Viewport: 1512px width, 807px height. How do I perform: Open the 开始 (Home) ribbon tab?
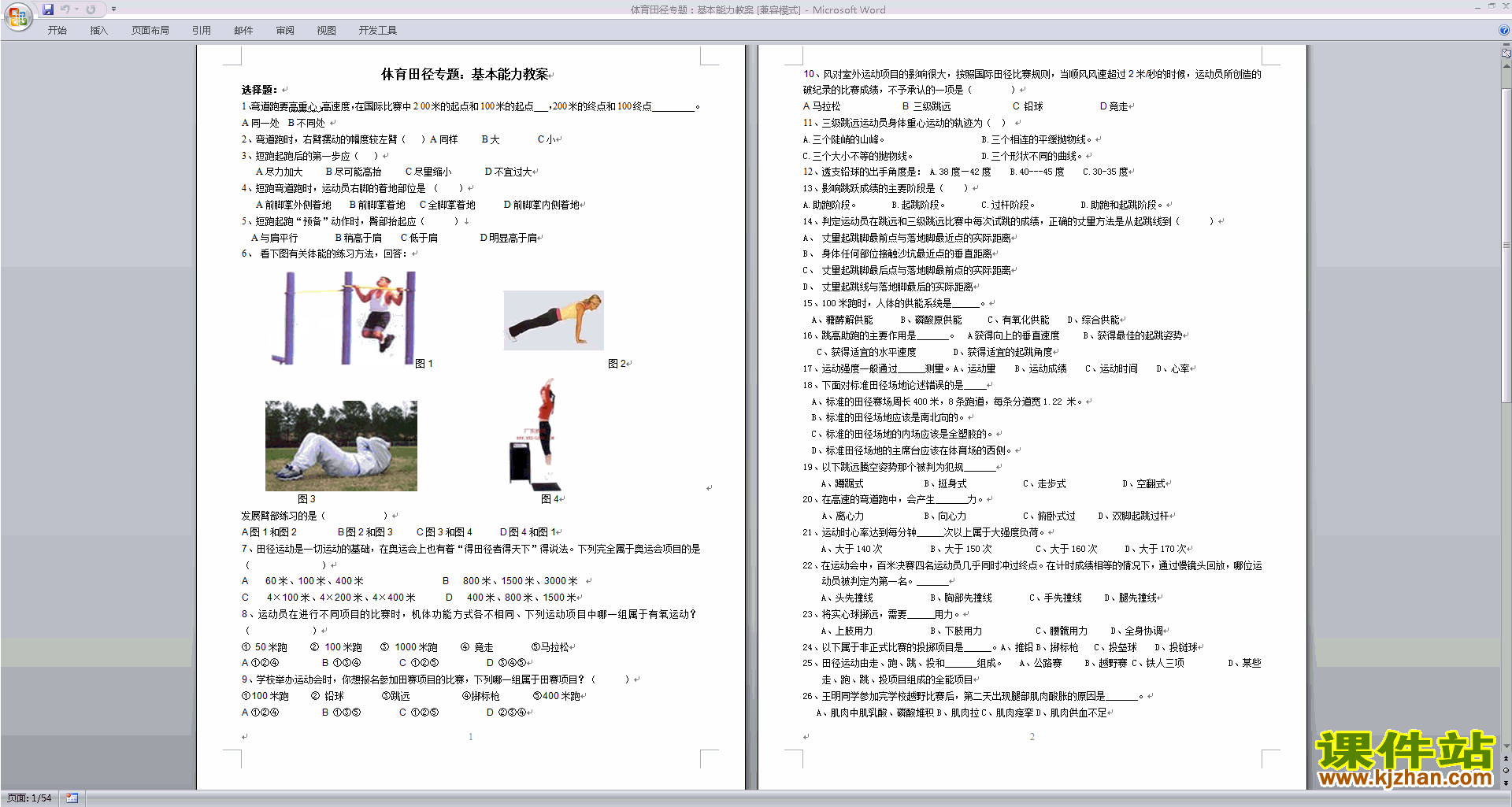(57, 30)
